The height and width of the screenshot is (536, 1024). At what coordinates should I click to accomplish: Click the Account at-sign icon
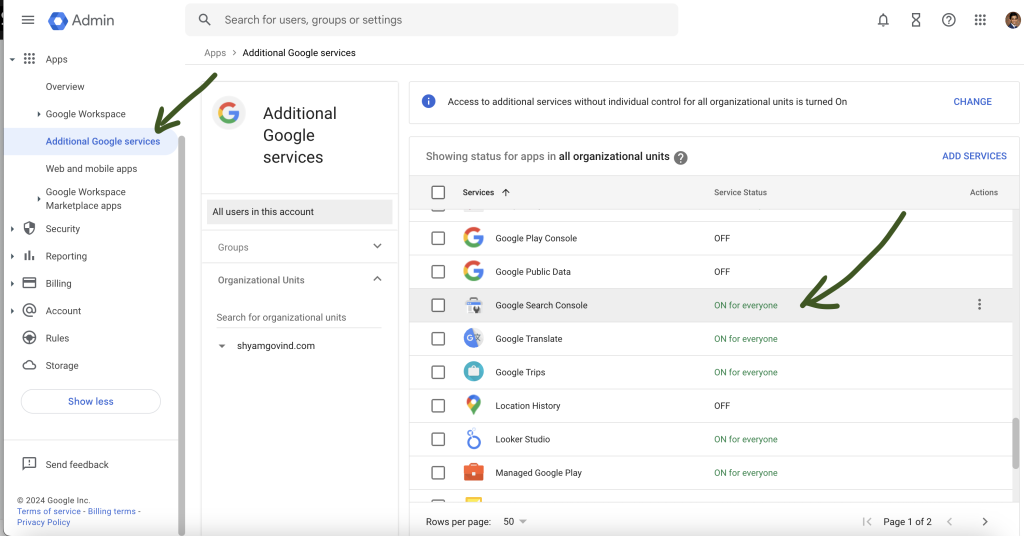click(x=29, y=310)
